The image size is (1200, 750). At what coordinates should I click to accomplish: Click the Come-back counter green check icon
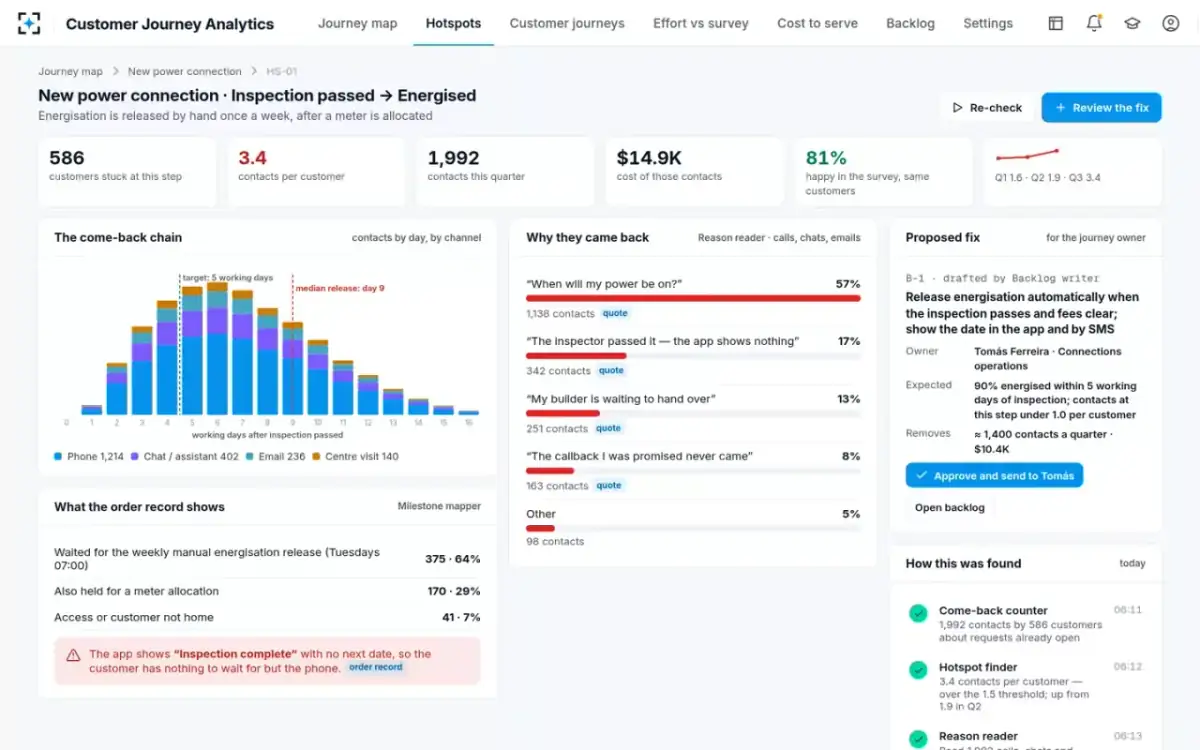click(917, 613)
